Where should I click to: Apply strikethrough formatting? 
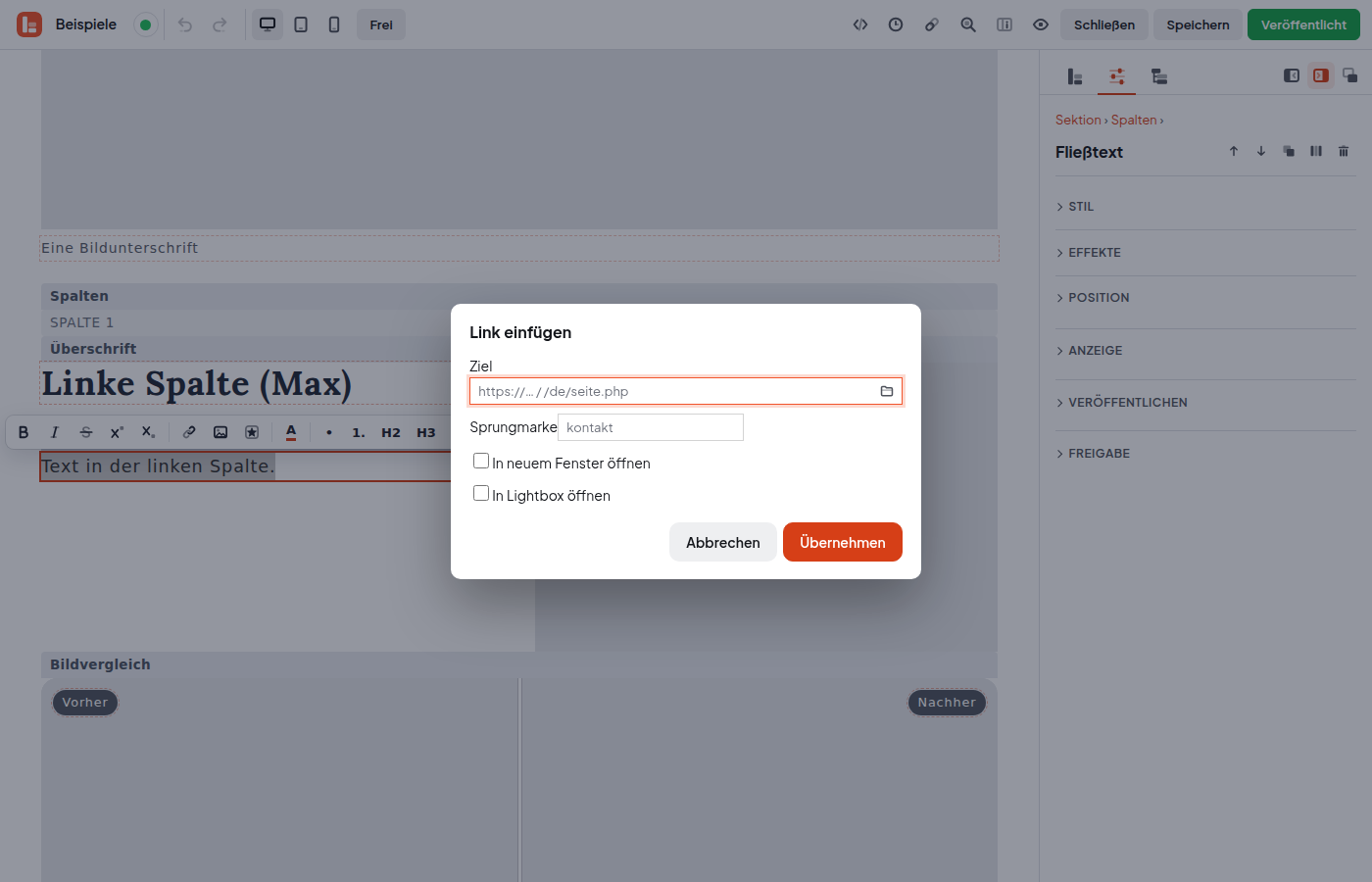pyautogui.click(x=86, y=432)
